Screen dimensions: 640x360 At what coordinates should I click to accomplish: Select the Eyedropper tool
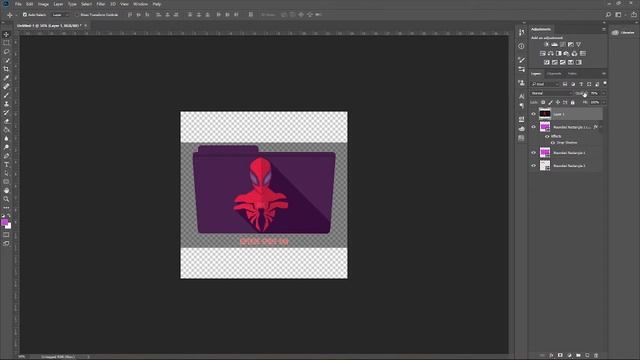click(6, 78)
